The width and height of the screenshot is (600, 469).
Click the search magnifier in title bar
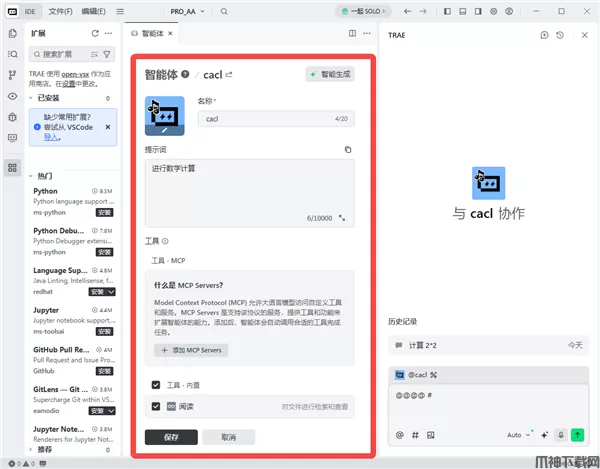click(224, 11)
